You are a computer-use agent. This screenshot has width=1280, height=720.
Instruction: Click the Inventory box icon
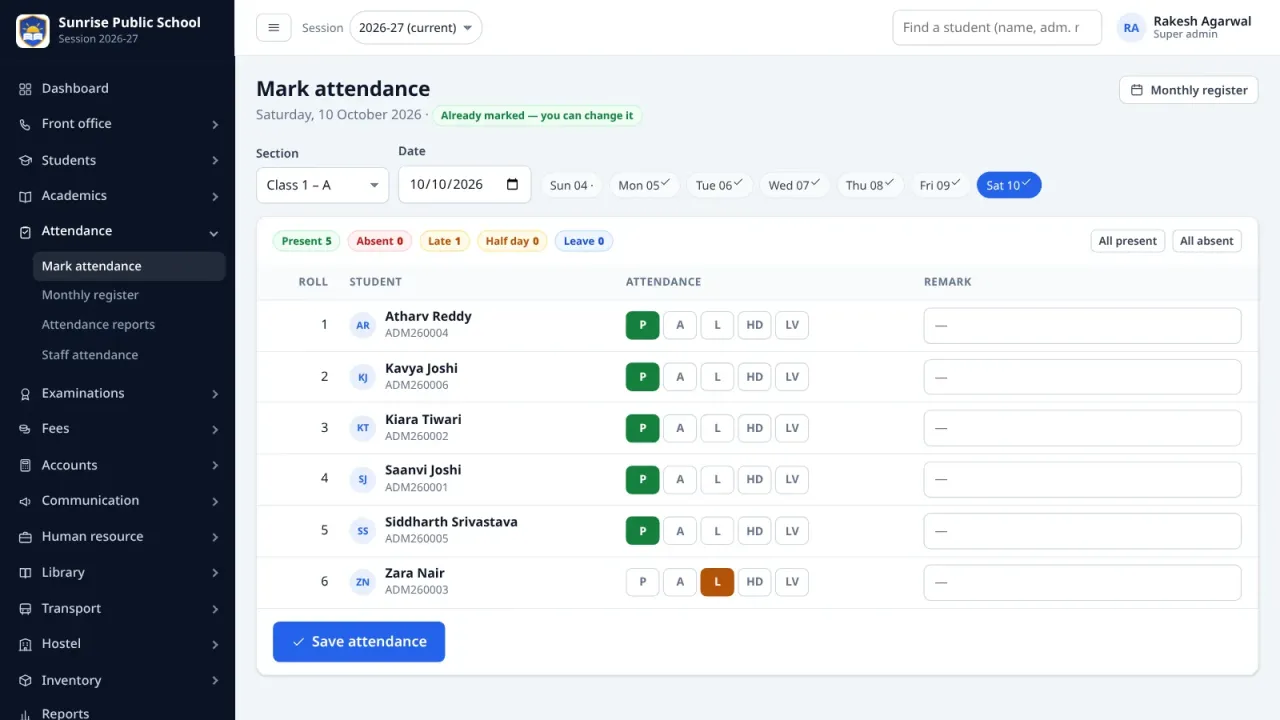pos(25,680)
